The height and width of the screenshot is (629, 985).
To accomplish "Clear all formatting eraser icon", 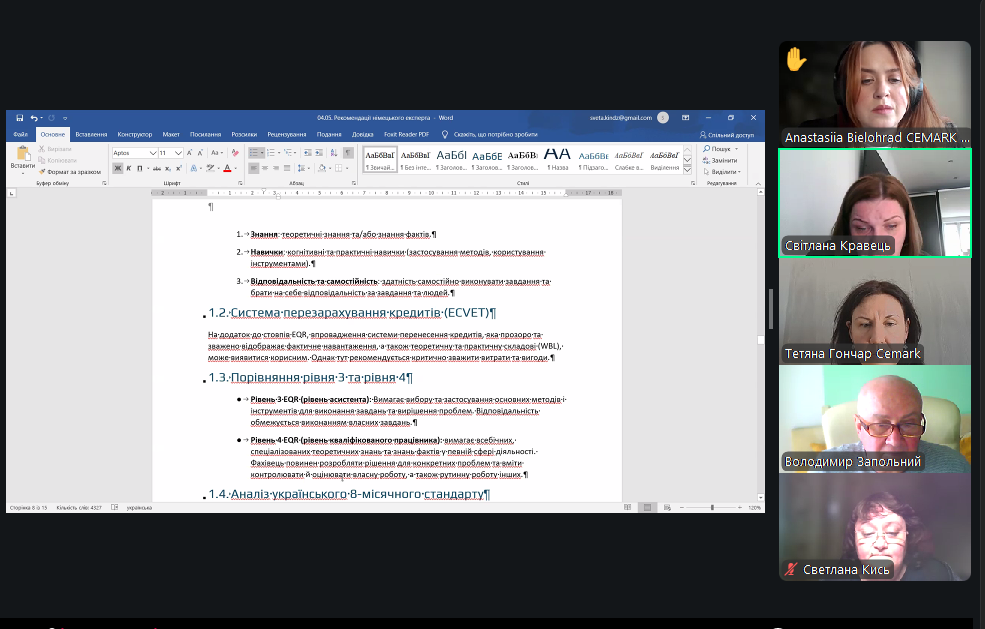I will [x=235, y=153].
